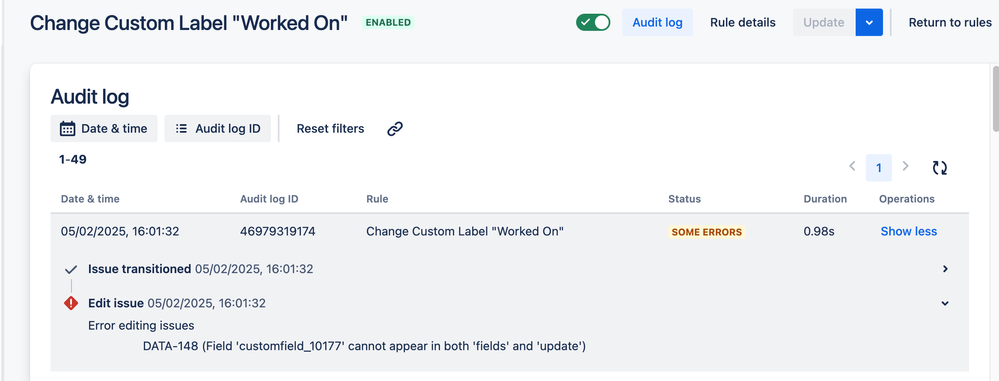Go to previous page with left arrow
The height and width of the screenshot is (381, 999).
coord(852,166)
